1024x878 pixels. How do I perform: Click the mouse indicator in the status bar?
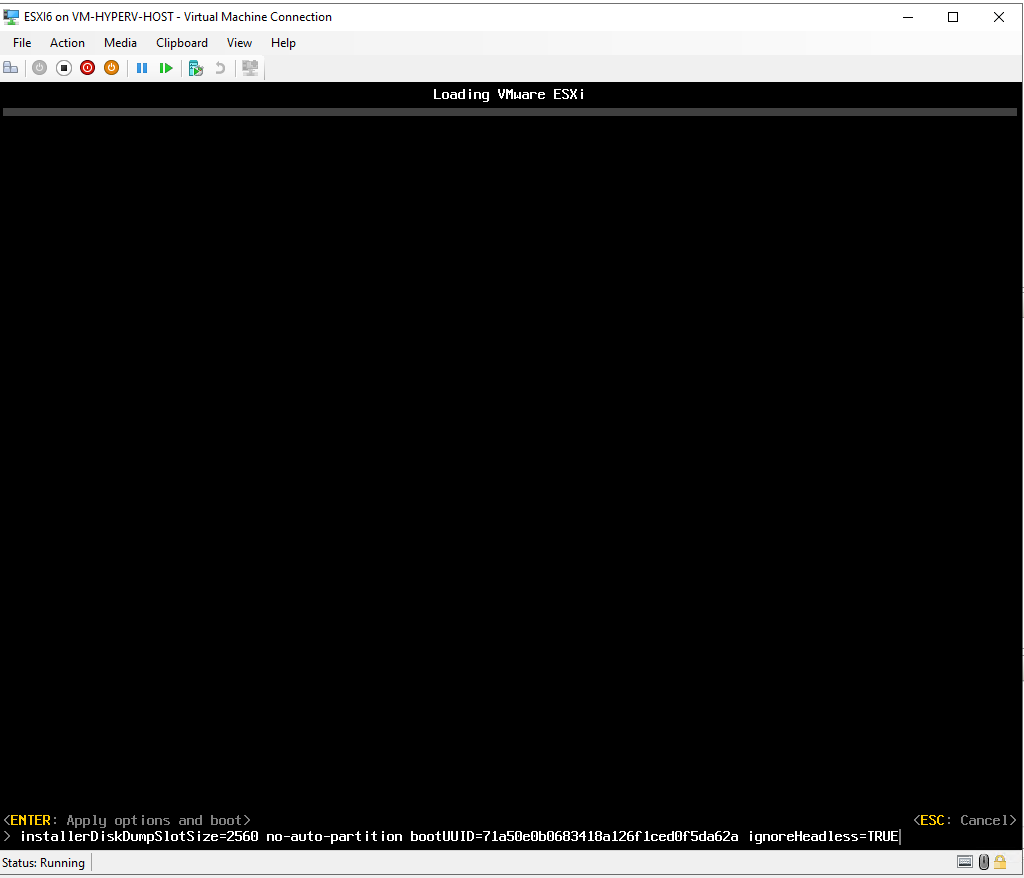984,862
